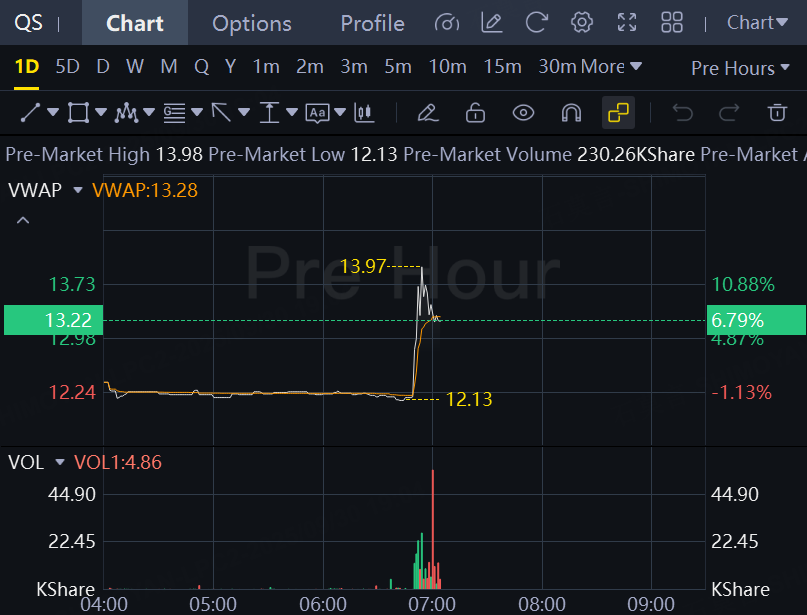Click the refresh chart icon
Image resolution: width=807 pixels, height=615 pixels.
pyautogui.click(x=537, y=23)
